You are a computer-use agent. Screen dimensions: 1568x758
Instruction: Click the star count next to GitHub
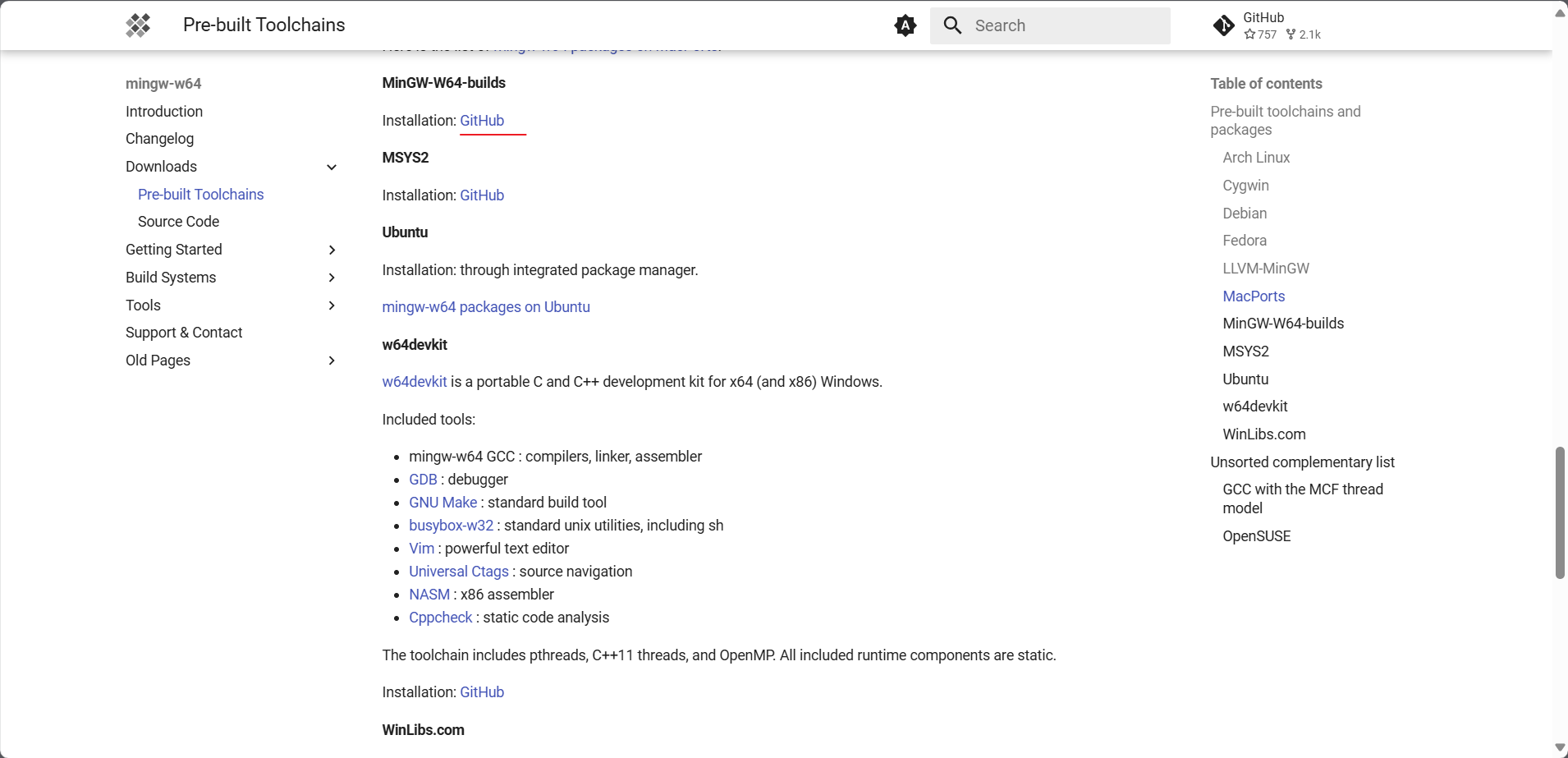click(1260, 34)
